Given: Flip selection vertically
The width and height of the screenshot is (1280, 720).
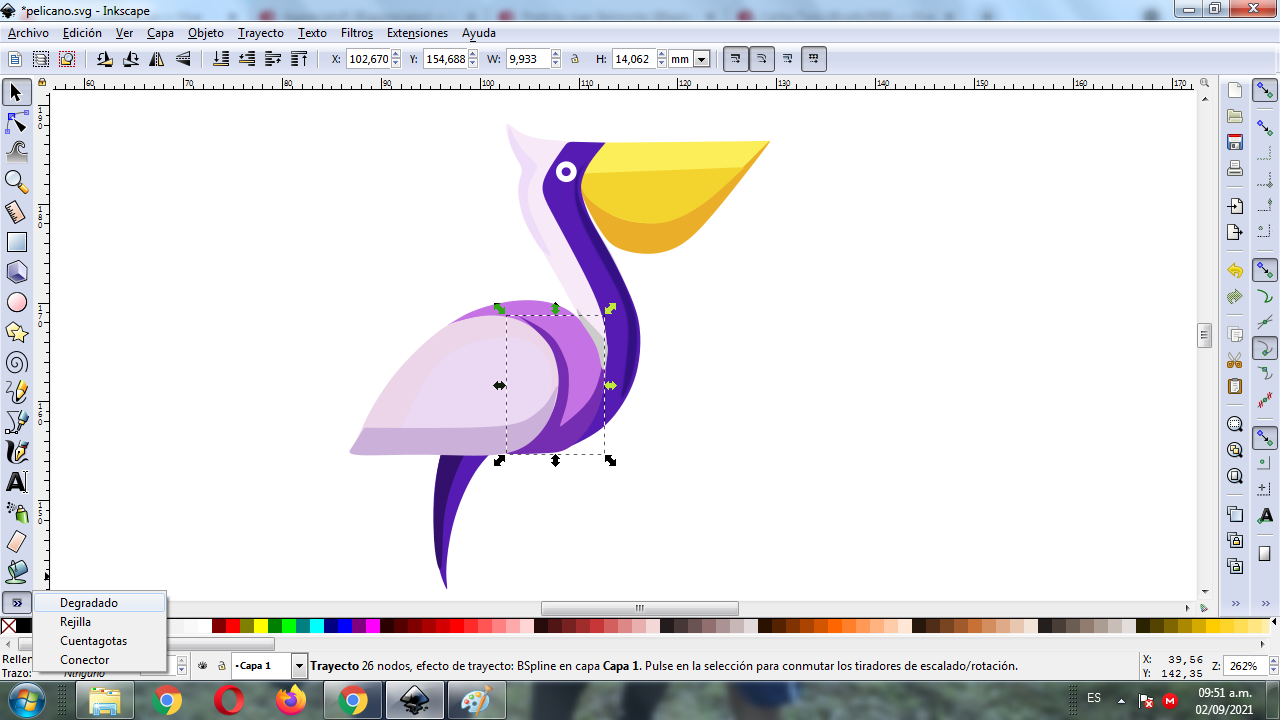Looking at the screenshot, I should point(183,59).
